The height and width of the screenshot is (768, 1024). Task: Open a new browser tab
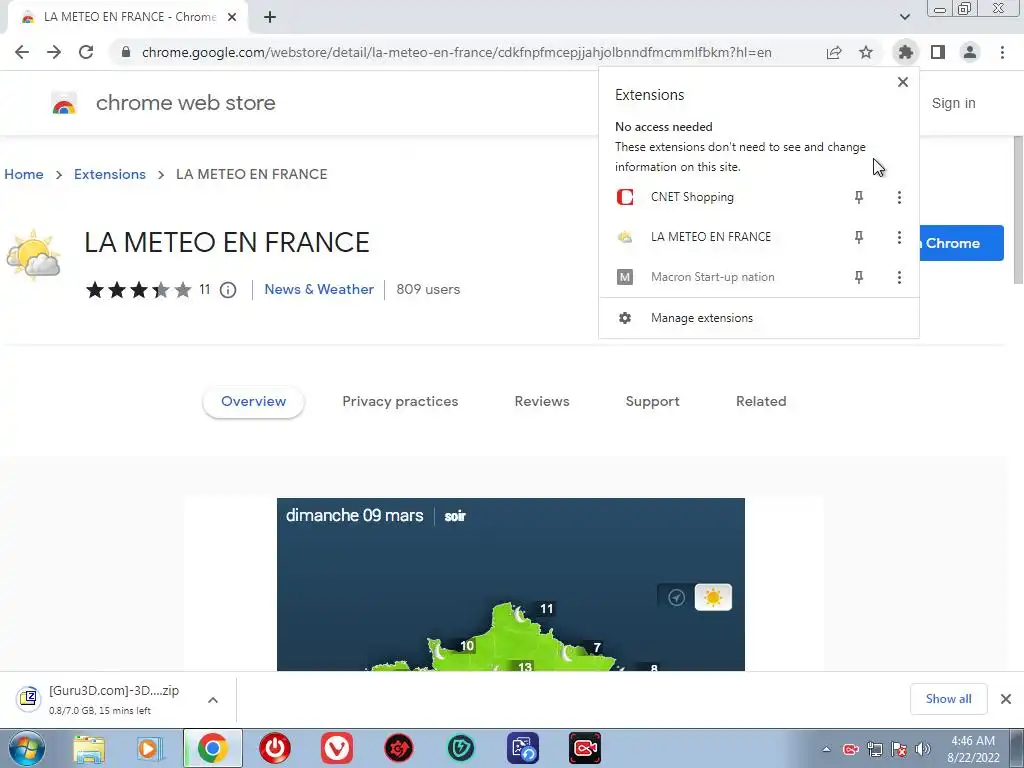tap(270, 17)
